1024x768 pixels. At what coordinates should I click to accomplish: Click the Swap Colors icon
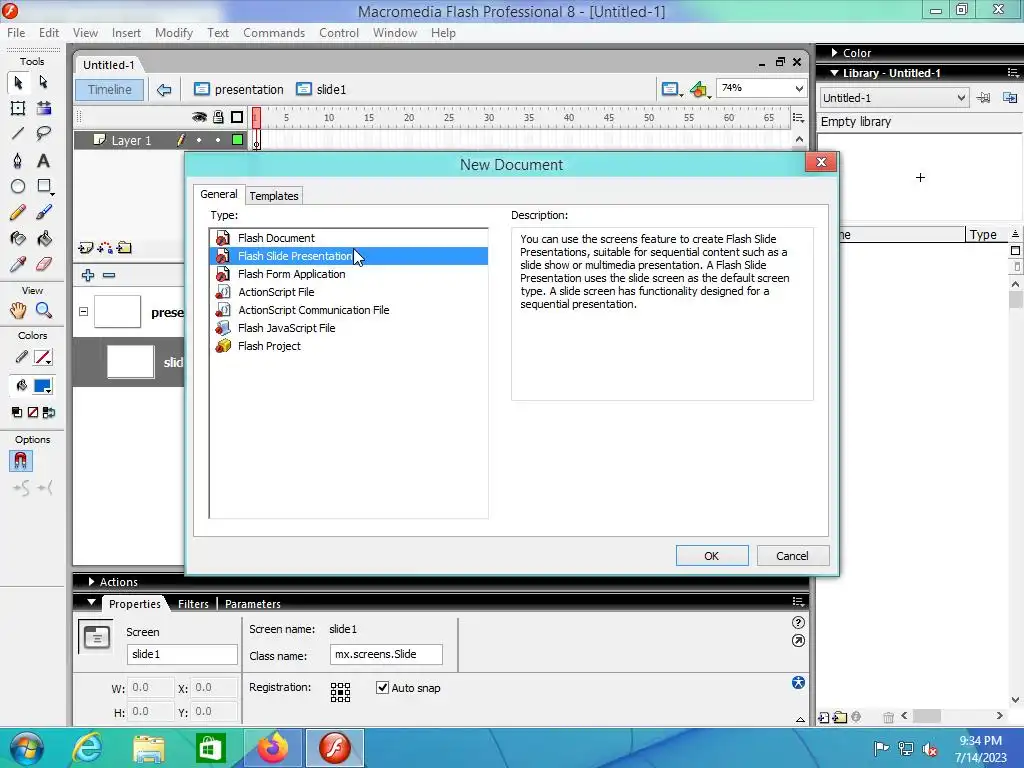coord(49,412)
